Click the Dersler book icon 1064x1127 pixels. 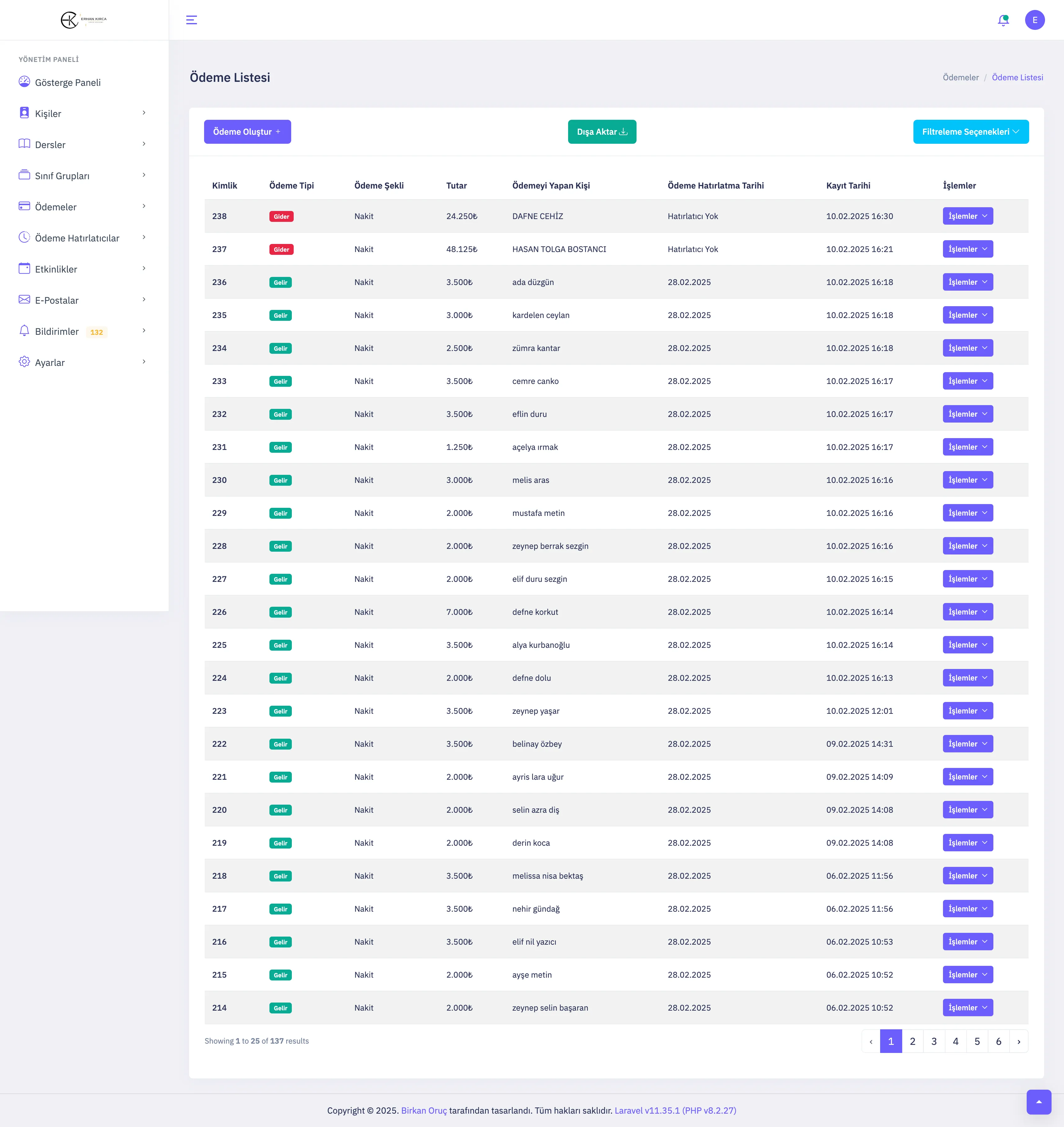click(x=24, y=144)
